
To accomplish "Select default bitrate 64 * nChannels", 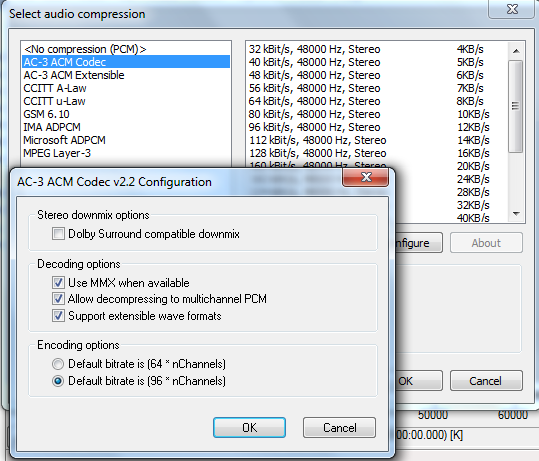I will [58, 364].
